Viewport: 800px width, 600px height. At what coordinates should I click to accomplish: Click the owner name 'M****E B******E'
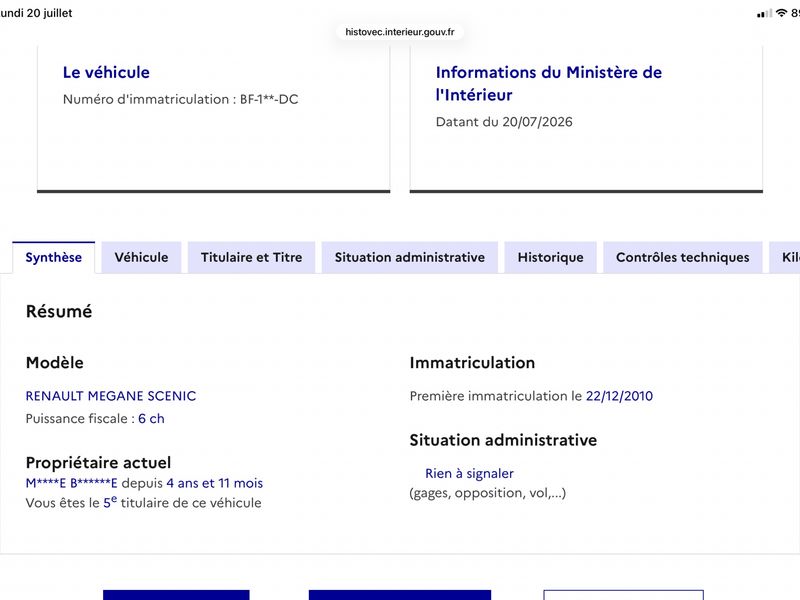pyautogui.click(x=71, y=483)
